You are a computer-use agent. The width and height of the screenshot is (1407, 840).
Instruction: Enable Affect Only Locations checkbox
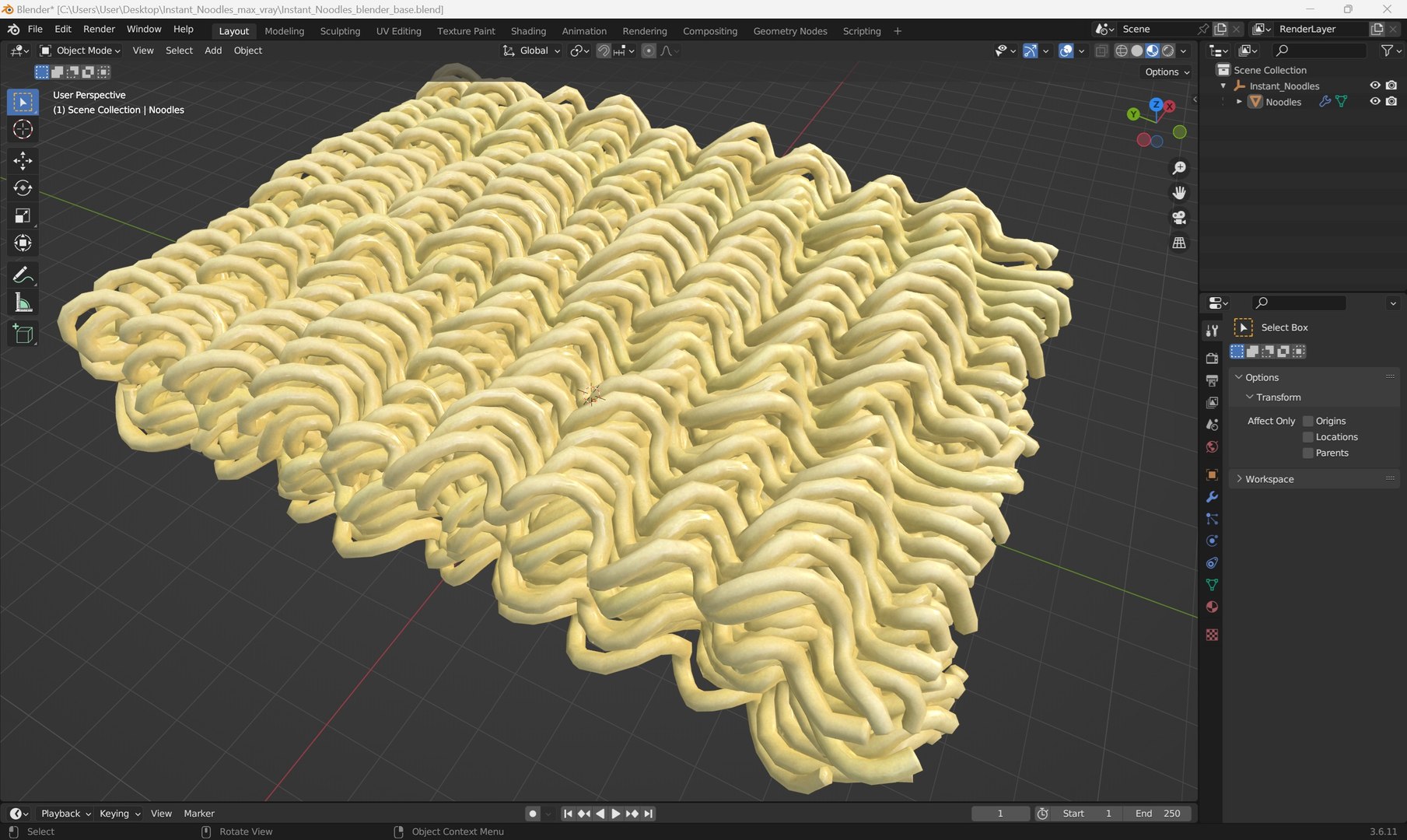point(1307,437)
